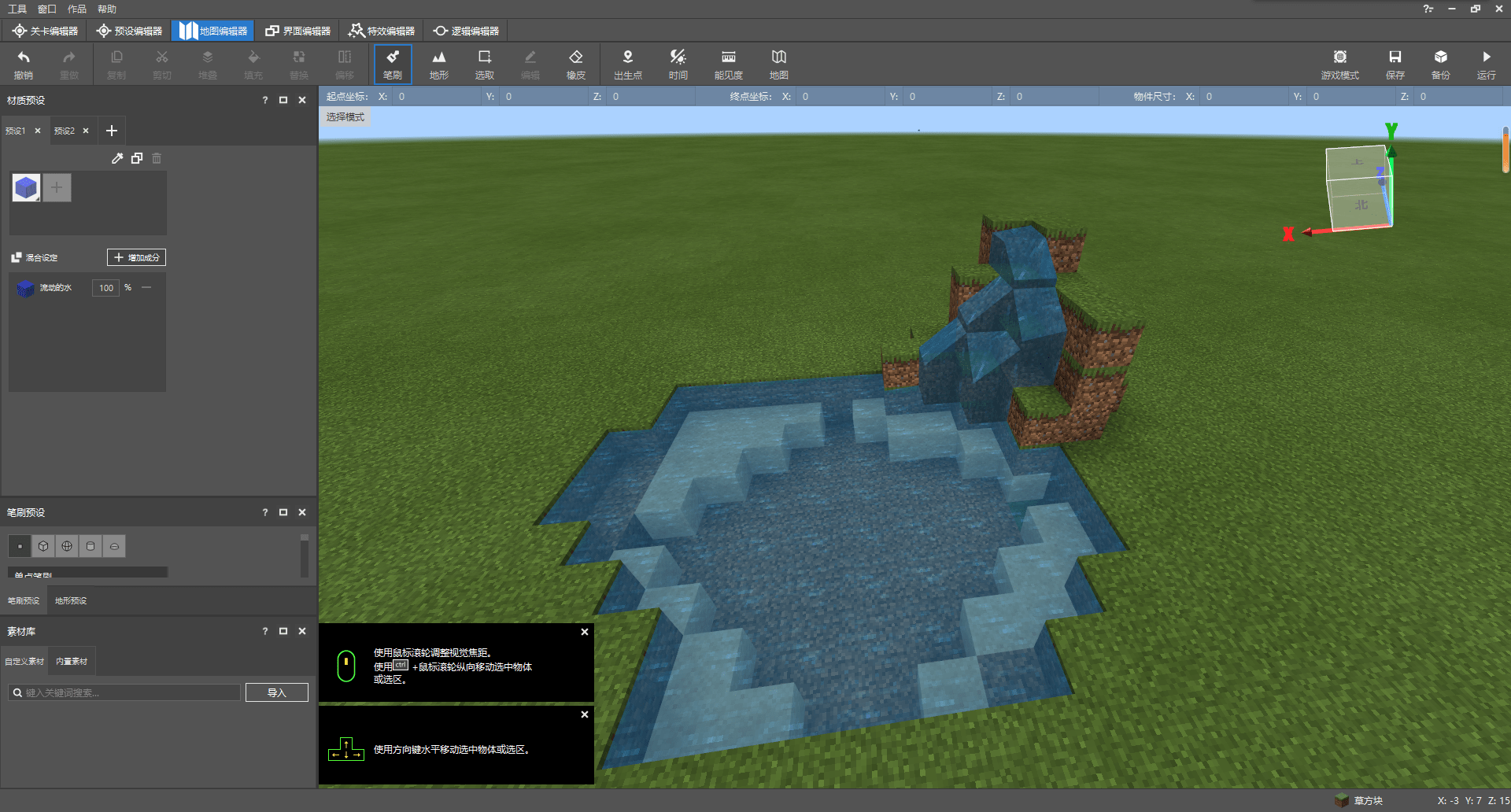Open the 窗口 menu
The height and width of the screenshot is (812, 1511).
point(47,9)
